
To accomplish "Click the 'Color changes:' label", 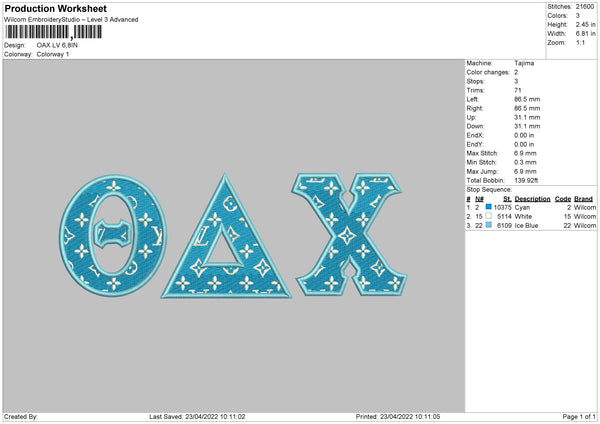I will pos(488,72).
